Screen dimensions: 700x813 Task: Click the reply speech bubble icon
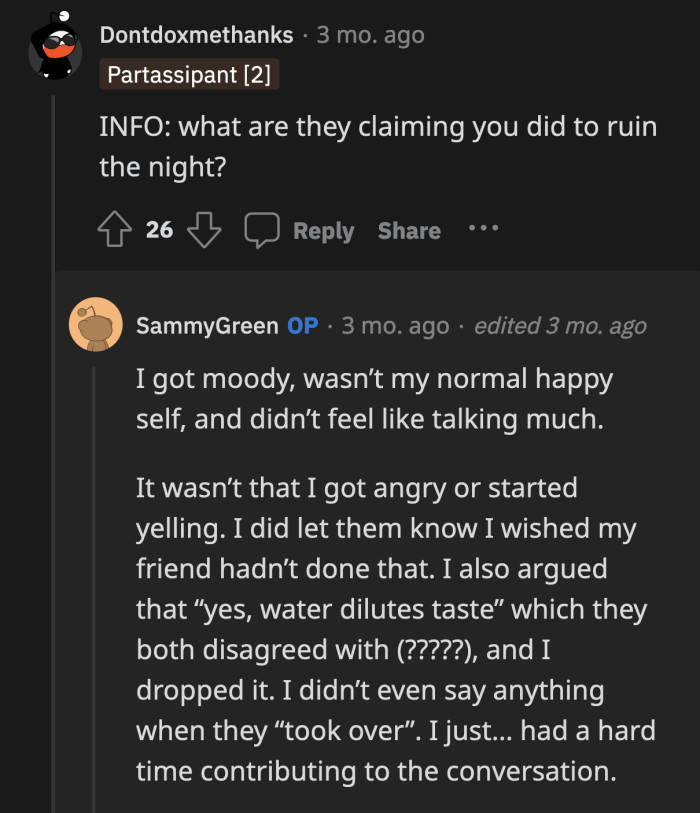[x=262, y=229]
